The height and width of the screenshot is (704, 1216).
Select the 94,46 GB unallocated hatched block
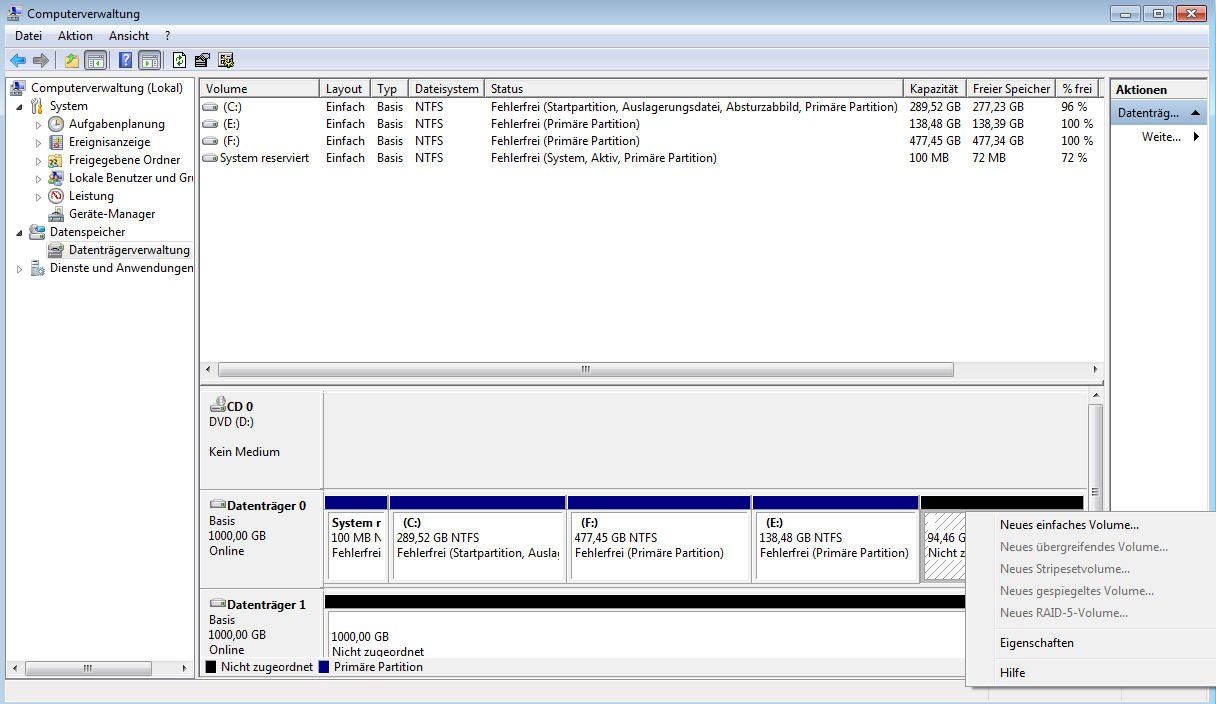[944, 545]
